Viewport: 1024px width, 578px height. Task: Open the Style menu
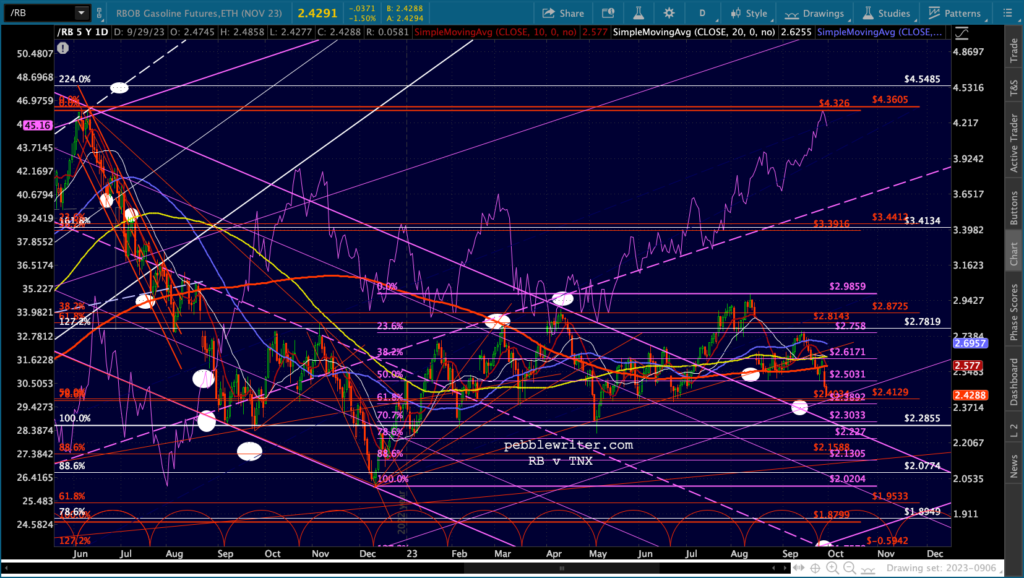(x=750, y=13)
